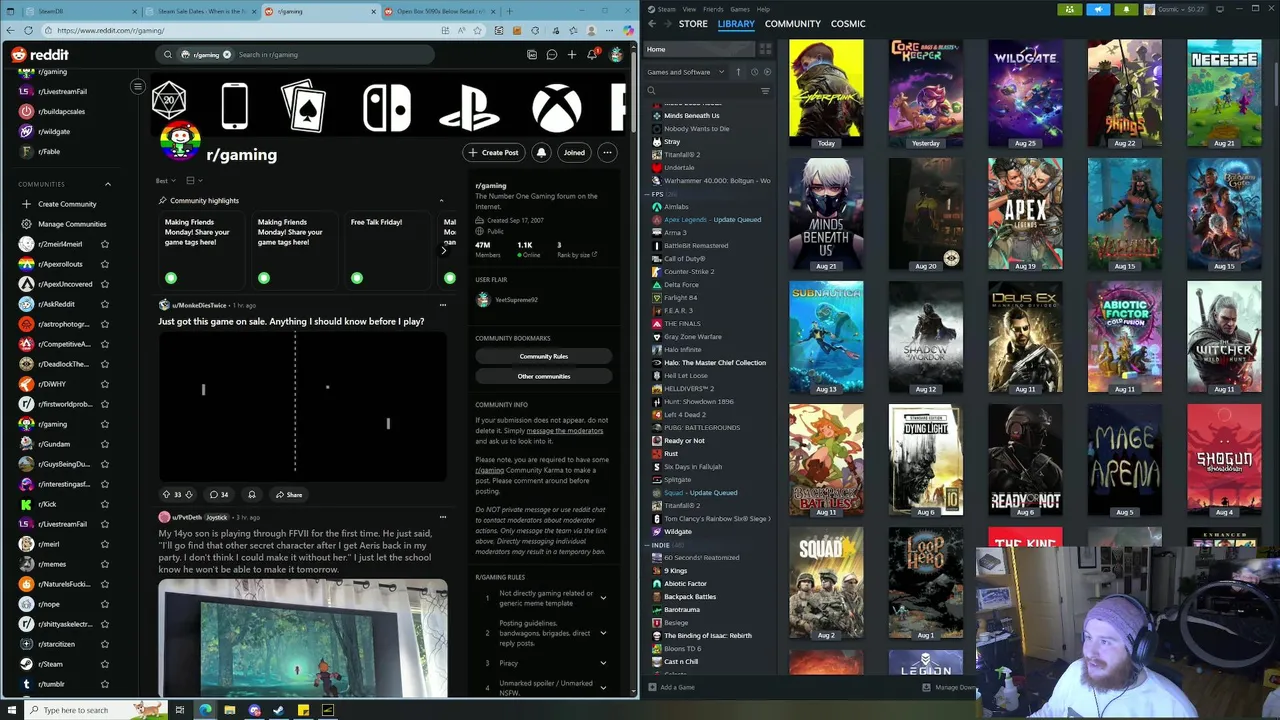This screenshot has height=720, width=1280.
Task: Open the Reddit chat icon
Action: (x=551, y=55)
